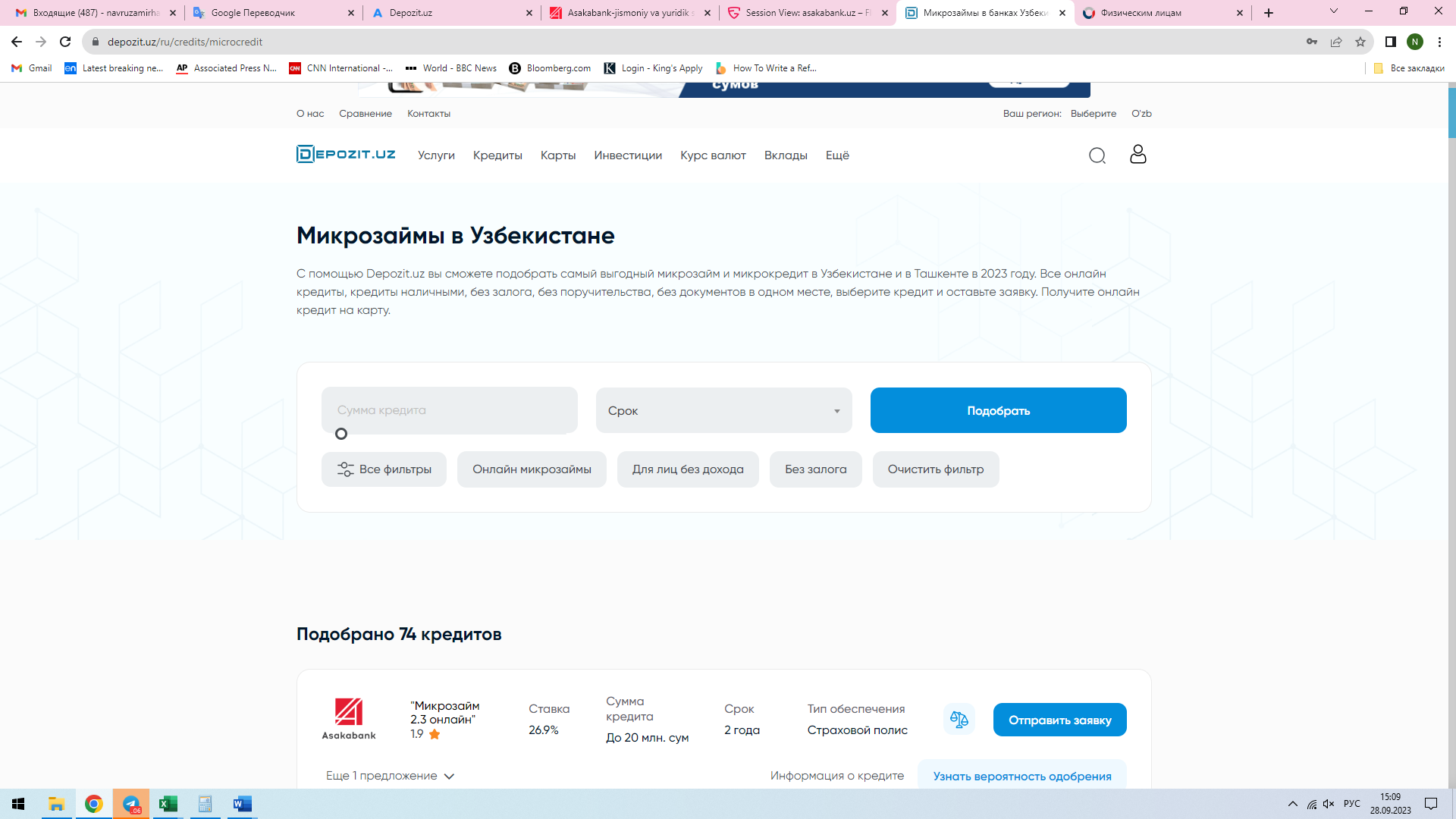Click the Сумма кредита input field
This screenshot has height=819, width=1456.
pos(449,409)
